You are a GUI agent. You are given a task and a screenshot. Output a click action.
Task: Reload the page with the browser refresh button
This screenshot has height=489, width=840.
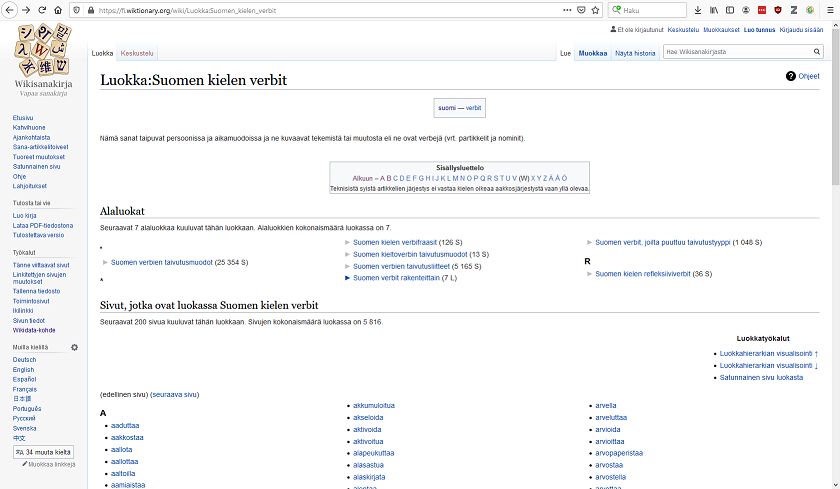pyautogui.click(x=44, y=10)
